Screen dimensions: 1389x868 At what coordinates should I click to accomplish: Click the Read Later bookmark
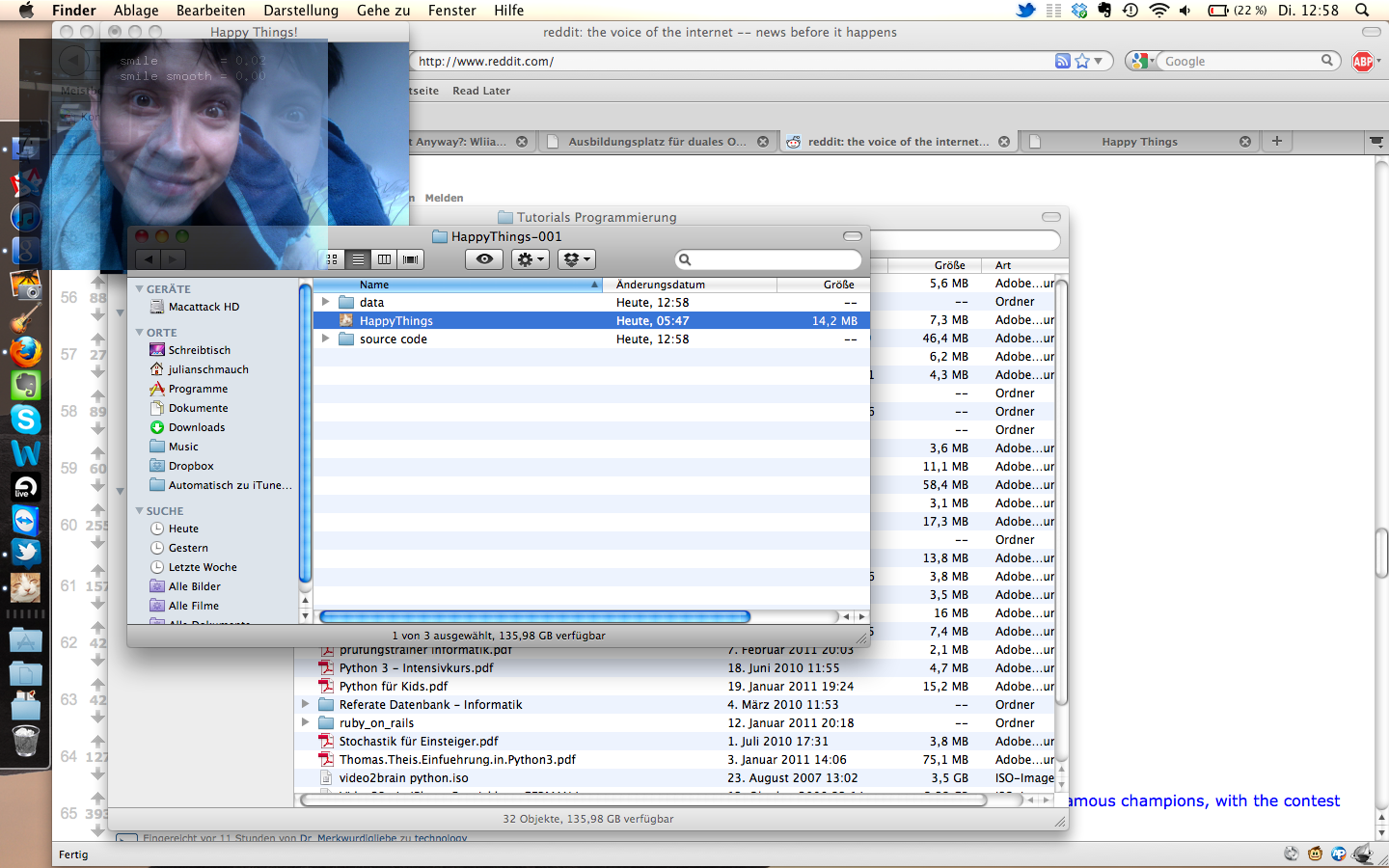tap(481, 91)
